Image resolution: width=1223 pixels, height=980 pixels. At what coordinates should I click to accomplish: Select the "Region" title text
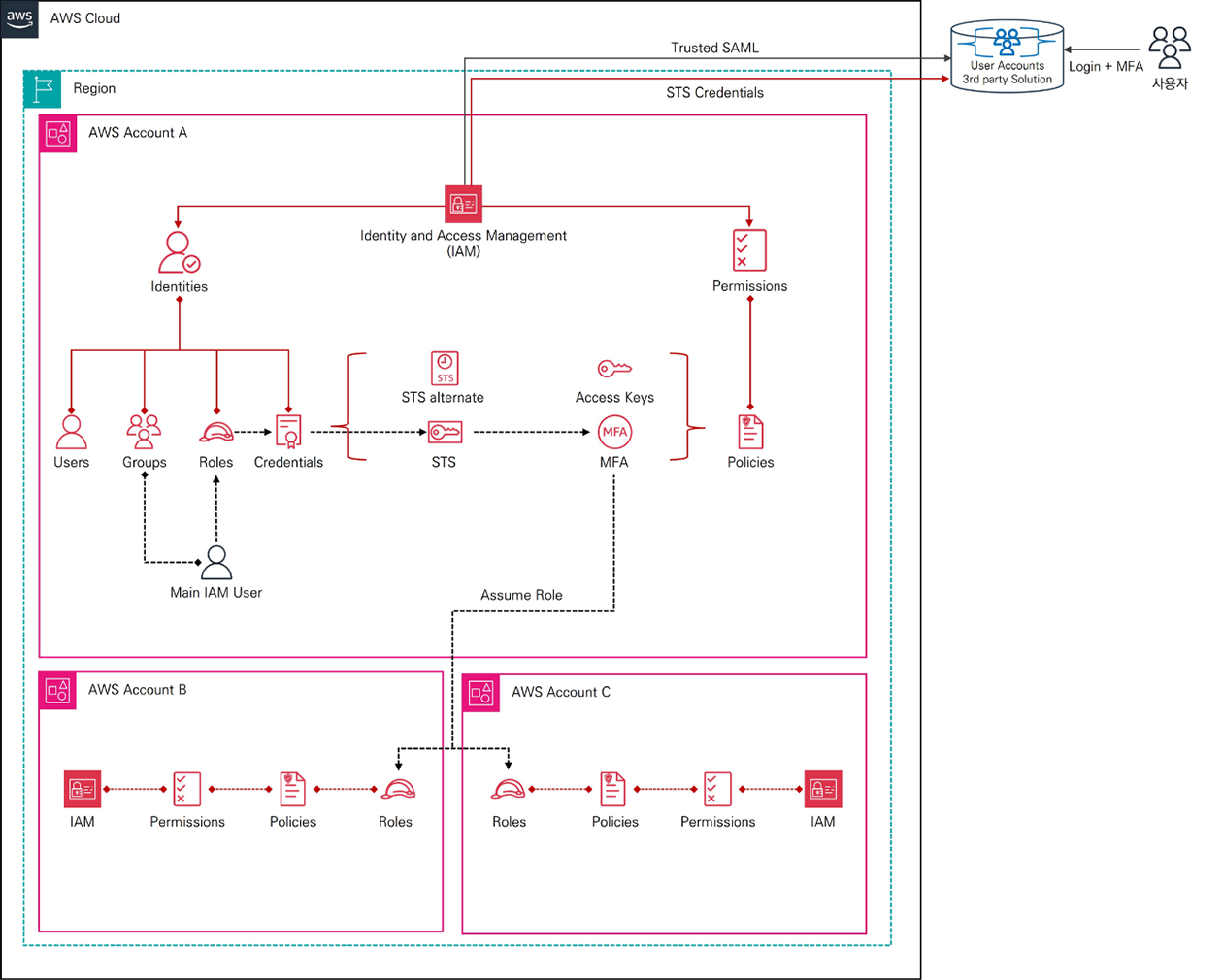coord(94,88)
